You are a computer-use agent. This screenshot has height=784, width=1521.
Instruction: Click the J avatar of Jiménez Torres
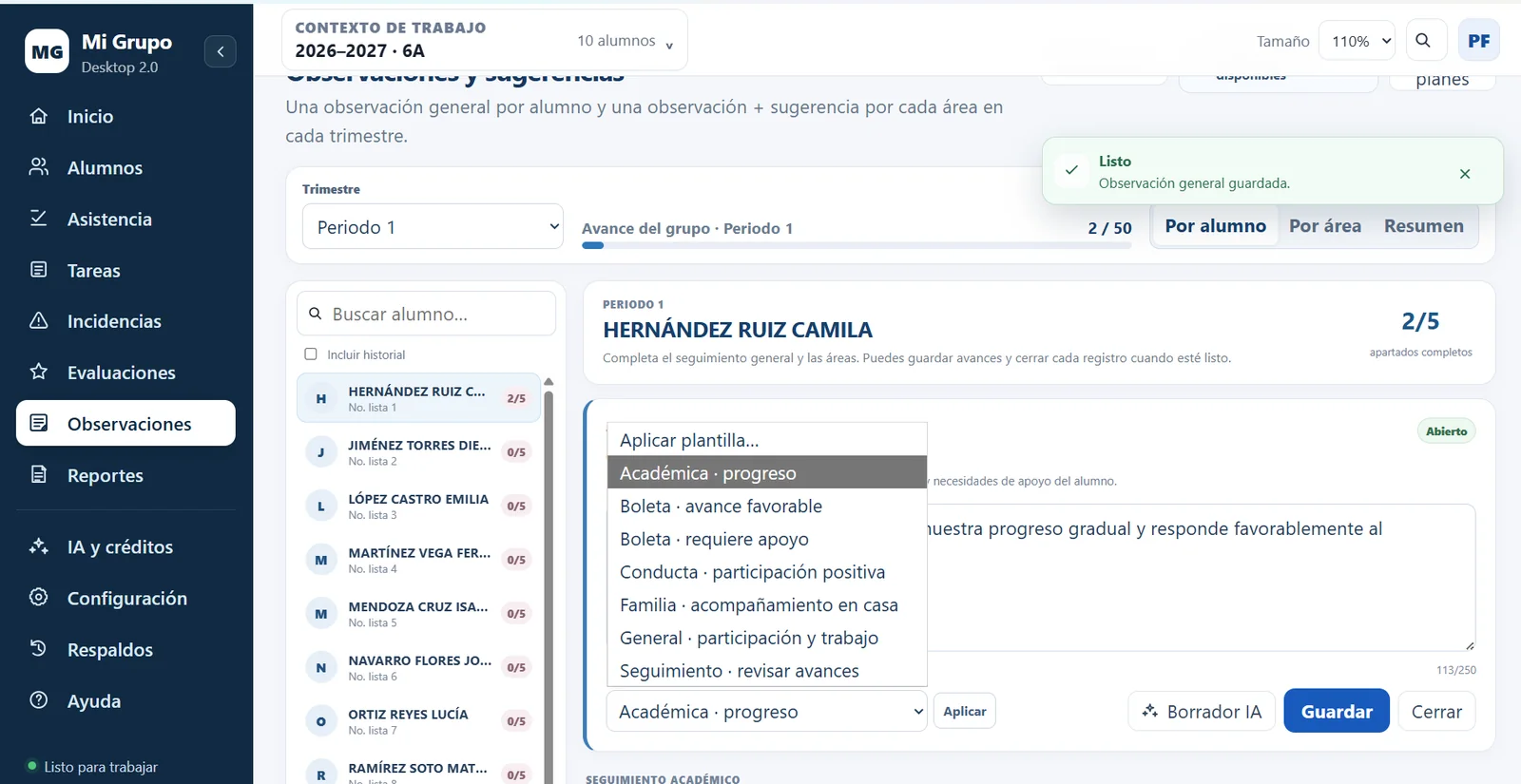321,452
